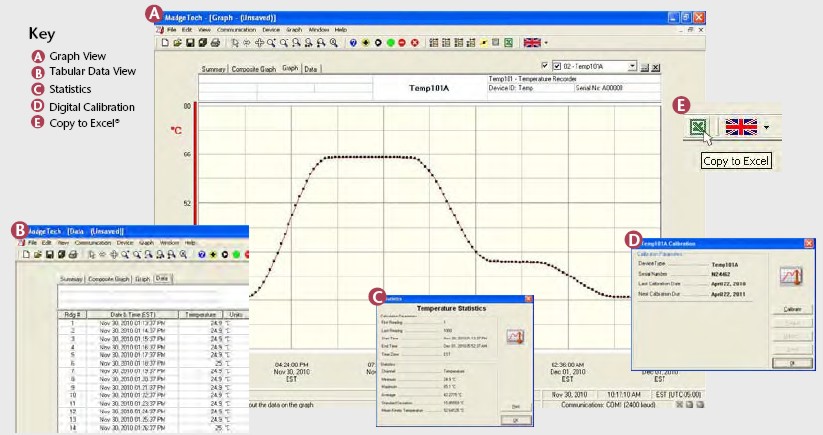Click Date & Time (EST) column header
The width and height of the screenshot is (823, 435).
[132, 315]
